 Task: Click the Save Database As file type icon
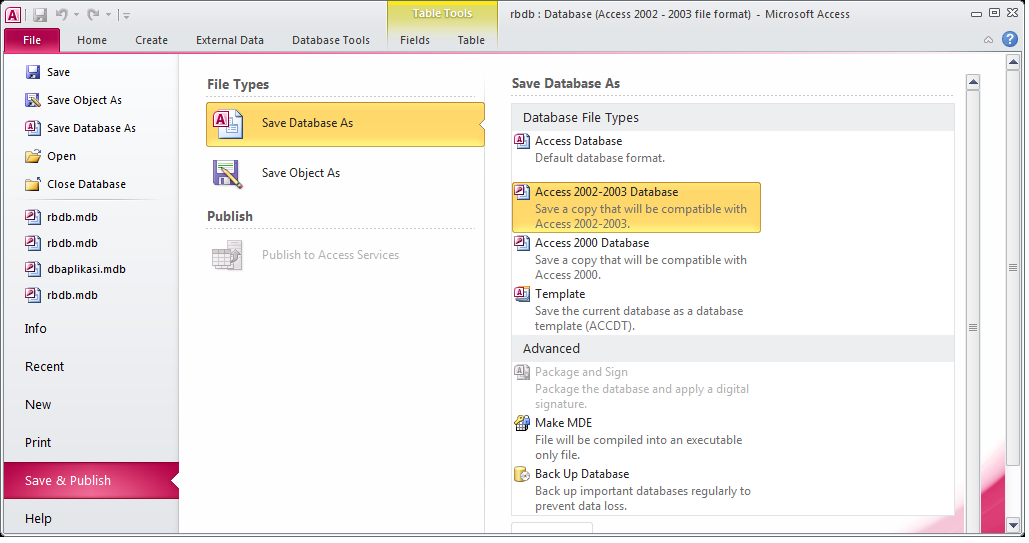coord(228,124)
